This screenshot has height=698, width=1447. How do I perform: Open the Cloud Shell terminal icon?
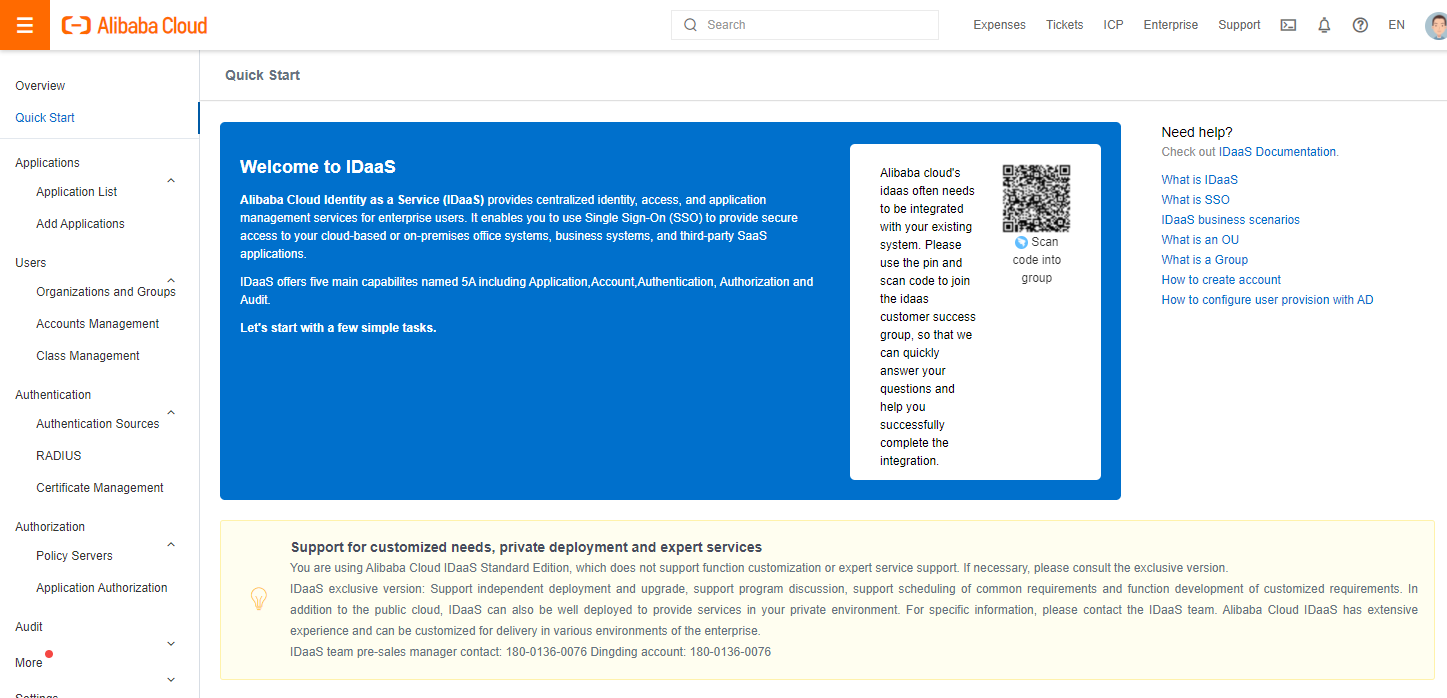click(1288, 25)
